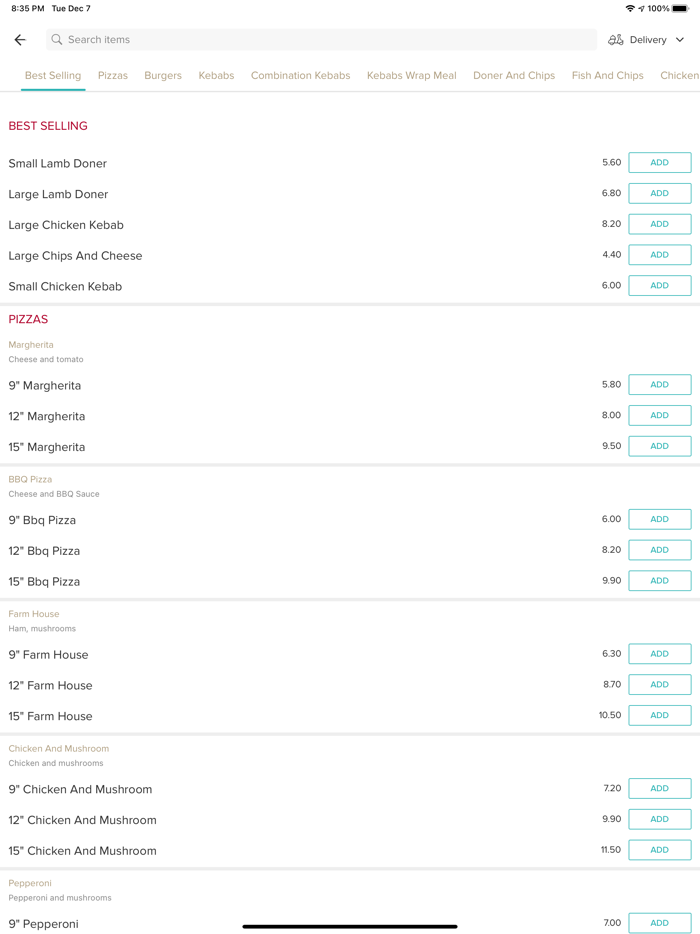
Task: Add Small Lamb Doner to order
Action: click(659, 163)
